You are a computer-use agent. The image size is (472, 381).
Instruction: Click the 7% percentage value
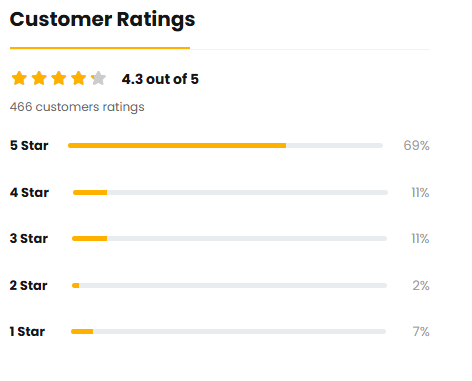(x=421, y=332)
